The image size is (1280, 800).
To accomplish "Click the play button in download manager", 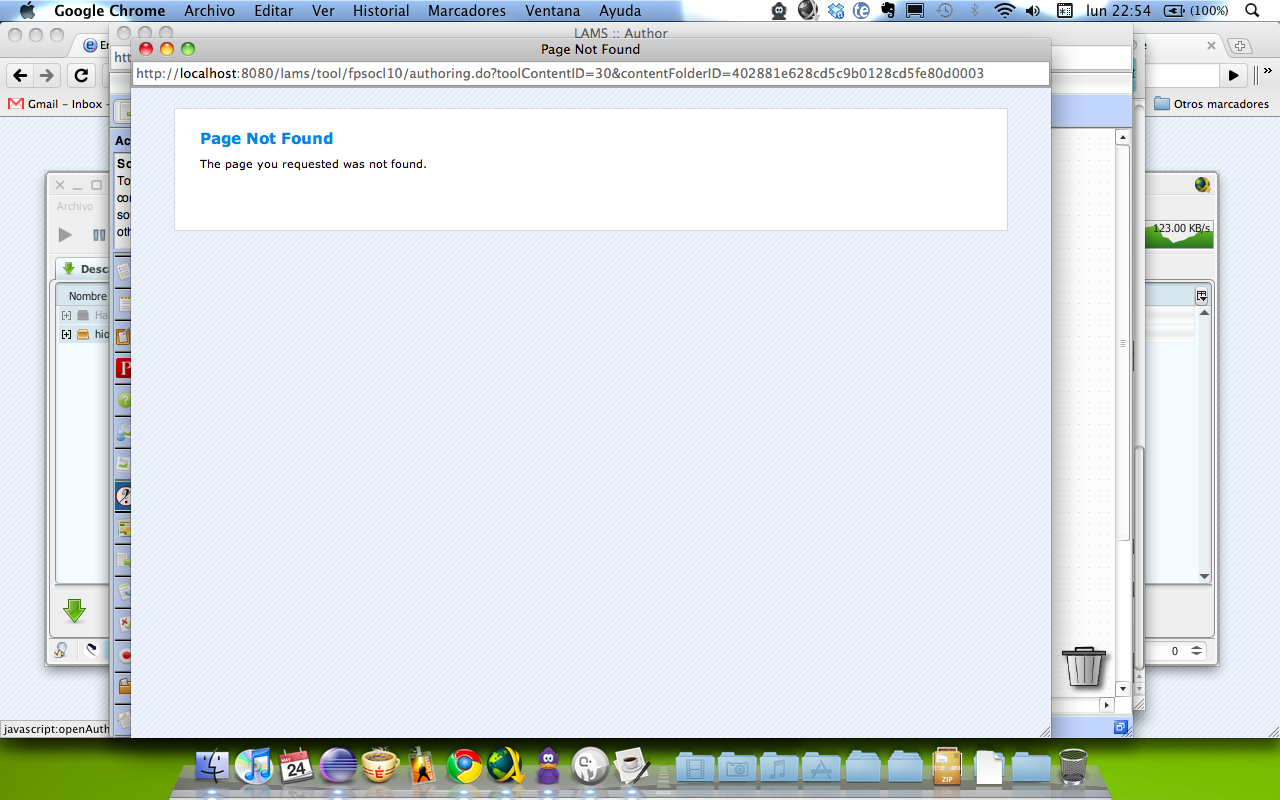I will tap(65, 235).
